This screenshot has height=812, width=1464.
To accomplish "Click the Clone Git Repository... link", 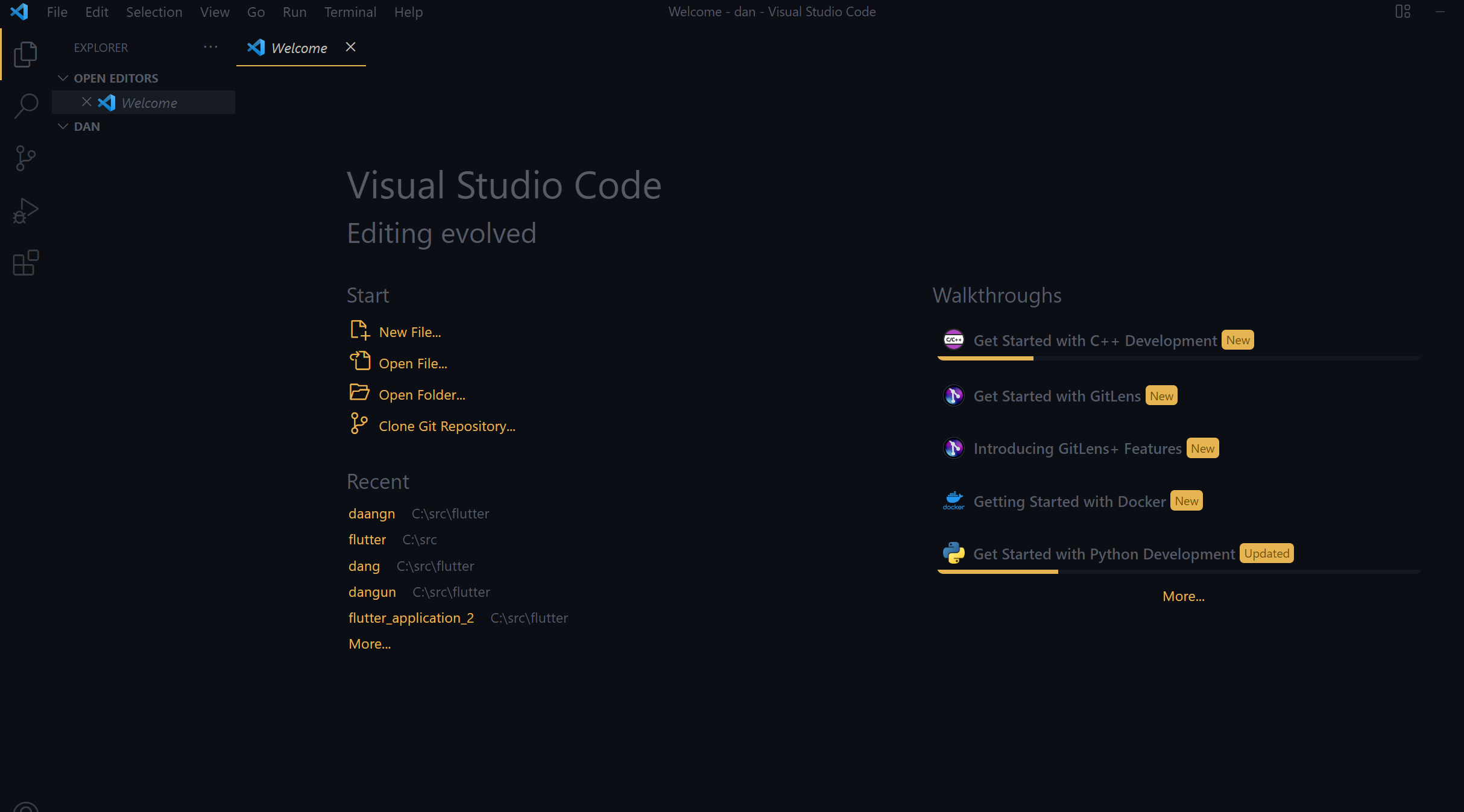I will coord(447,426).
